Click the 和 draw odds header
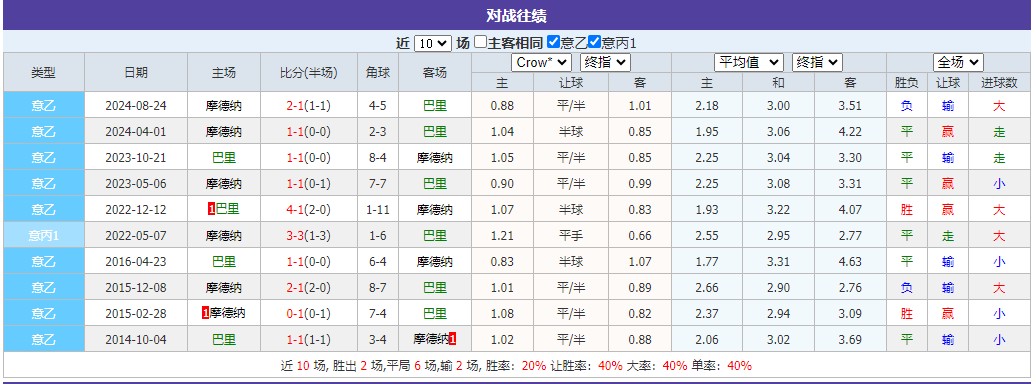Screen dimensions: 1036x384 778,83
